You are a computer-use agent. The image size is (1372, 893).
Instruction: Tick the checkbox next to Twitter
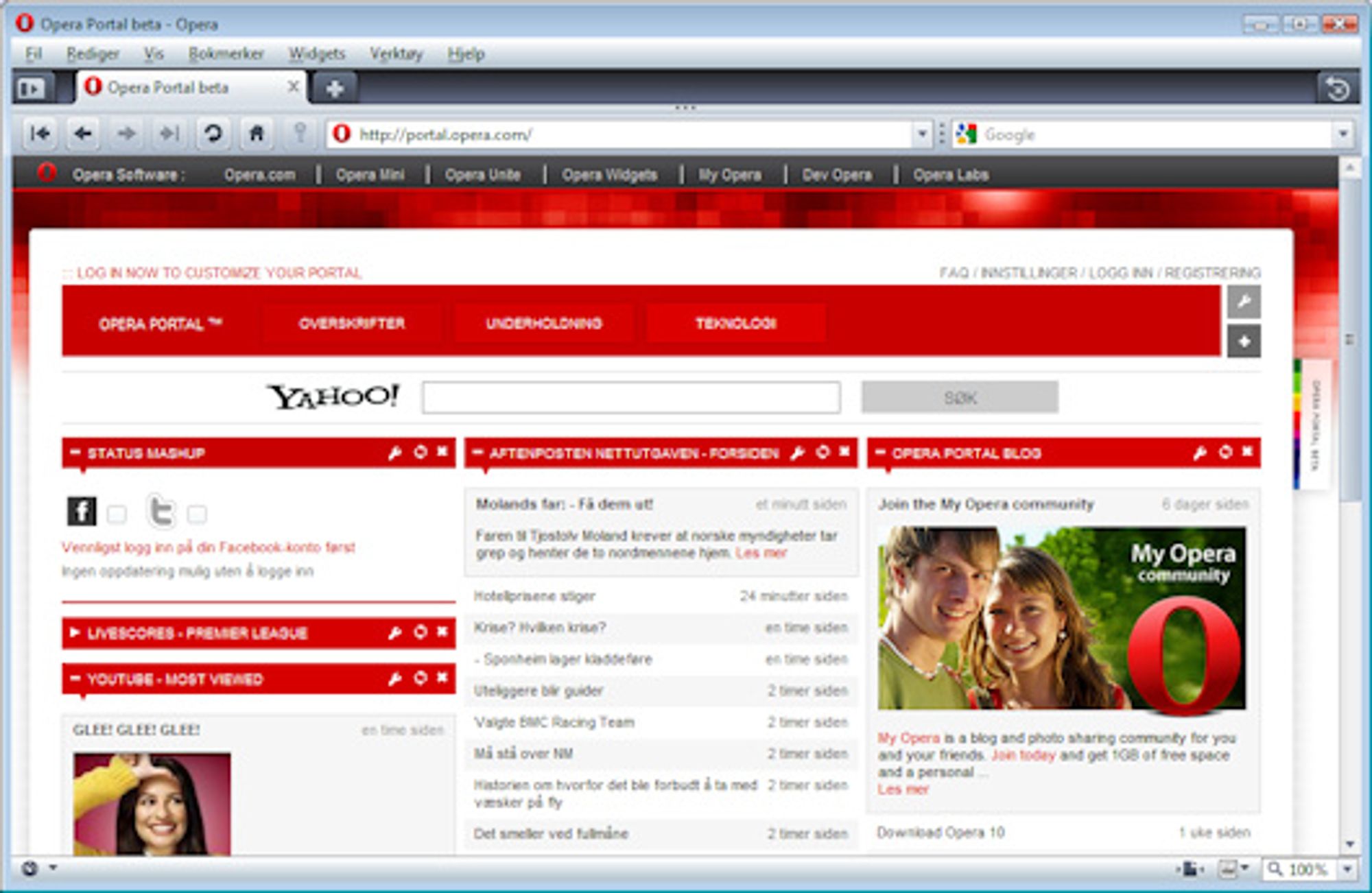(x=198, y=514)
